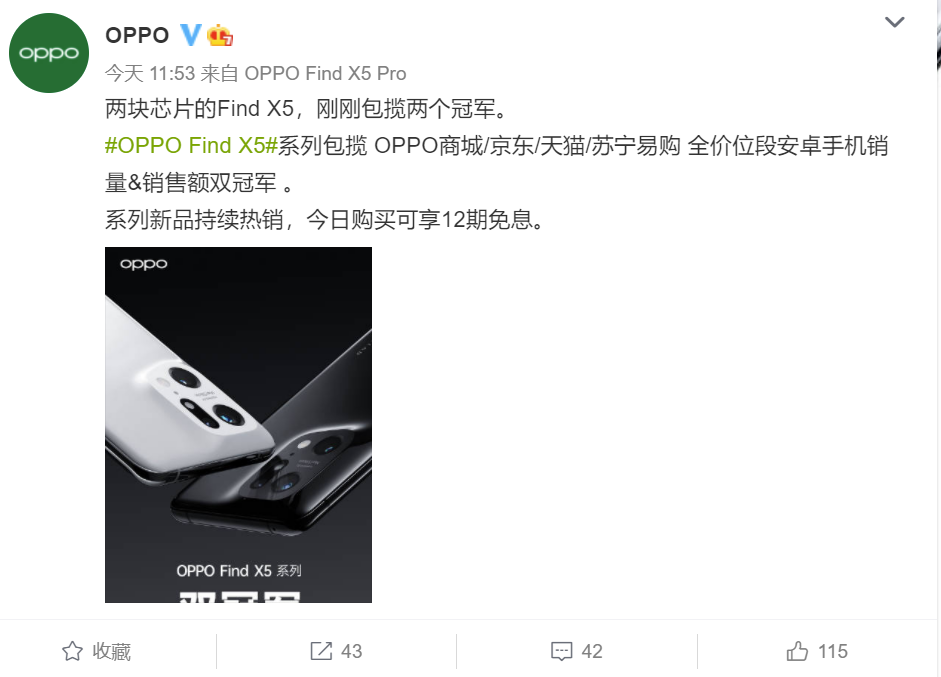Enlarge the Find X5 phones image
Viewport: 941px width, 677px height.
click(238, 424)
